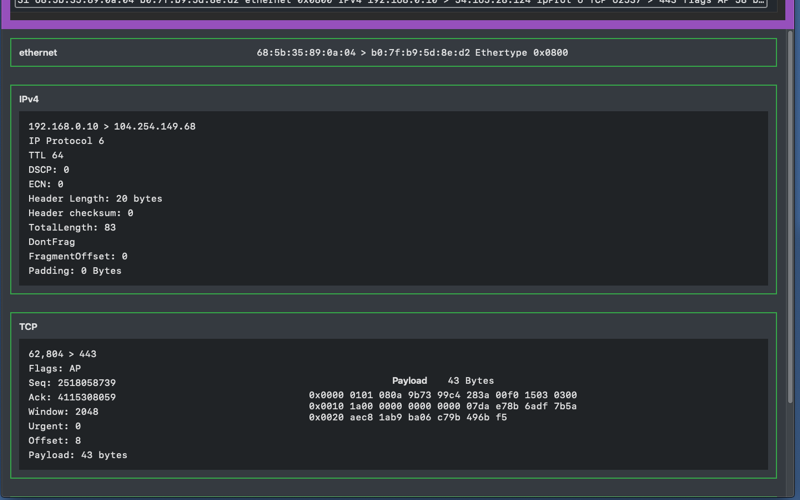Click the vertical scrollbar thumb

[x=790, y=218]
